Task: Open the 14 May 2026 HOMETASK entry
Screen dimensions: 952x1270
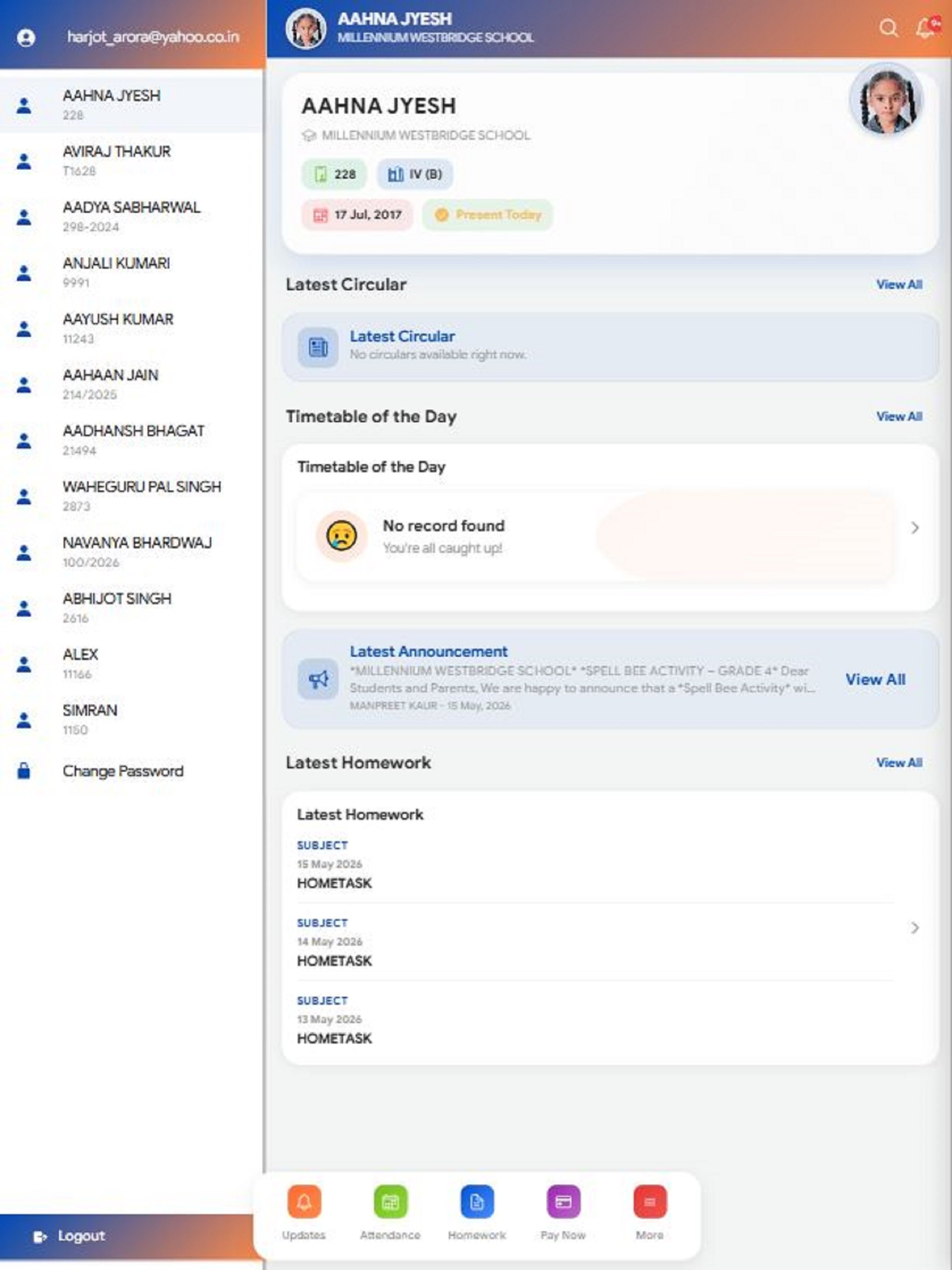Action: (595, 941)
